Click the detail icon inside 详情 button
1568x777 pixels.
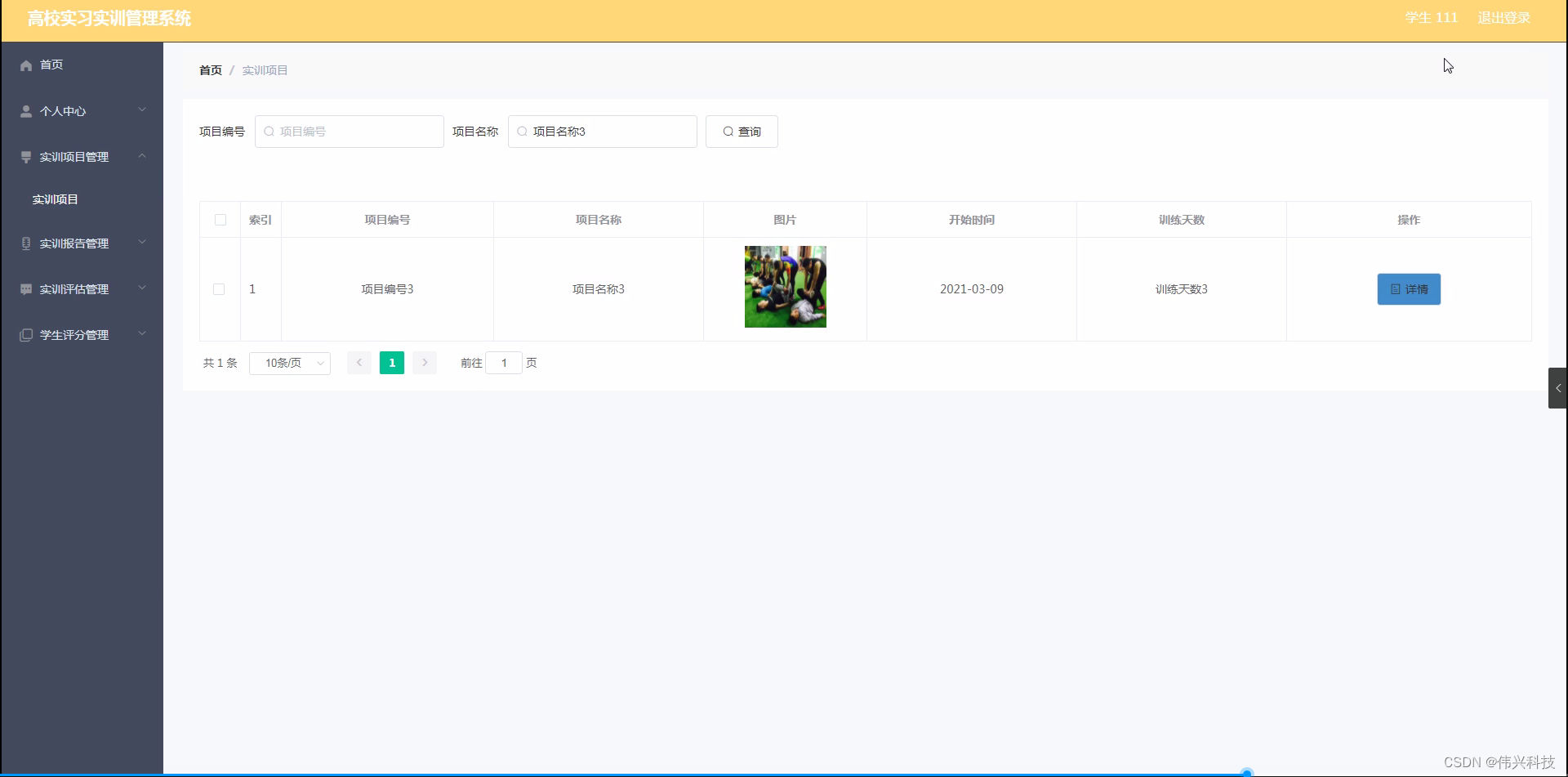1394,289
